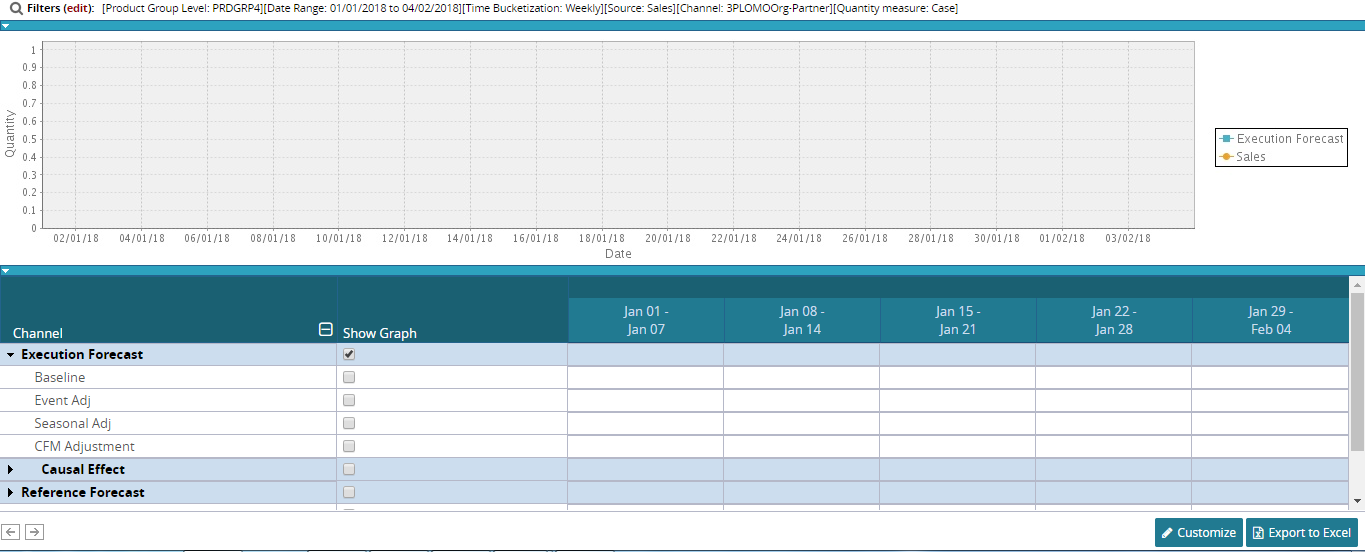Go to previous page with left arrow

[x=11, y=532]
